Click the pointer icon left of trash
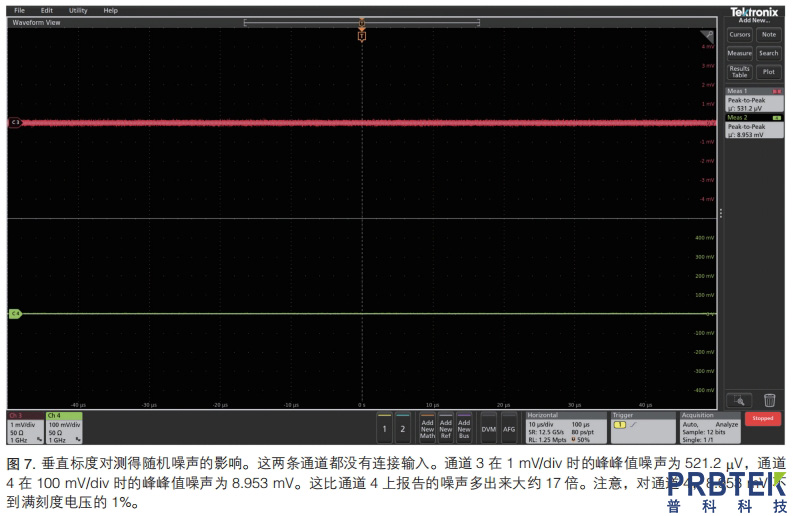 [x=739, y=399]
